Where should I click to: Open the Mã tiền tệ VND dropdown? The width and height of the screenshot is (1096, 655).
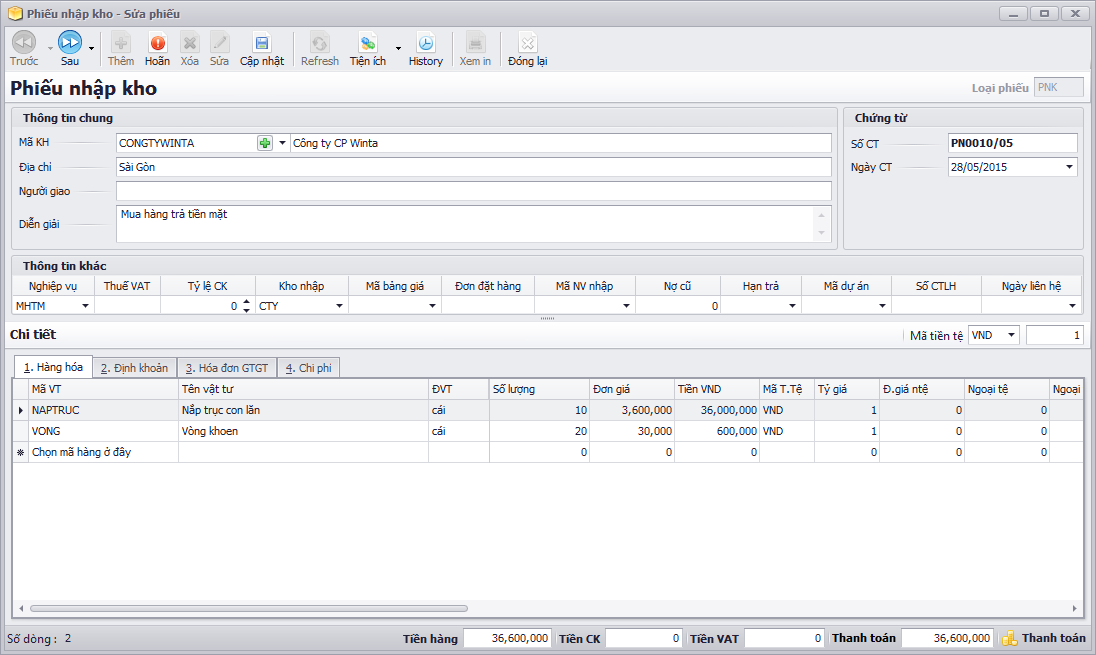1011,335
